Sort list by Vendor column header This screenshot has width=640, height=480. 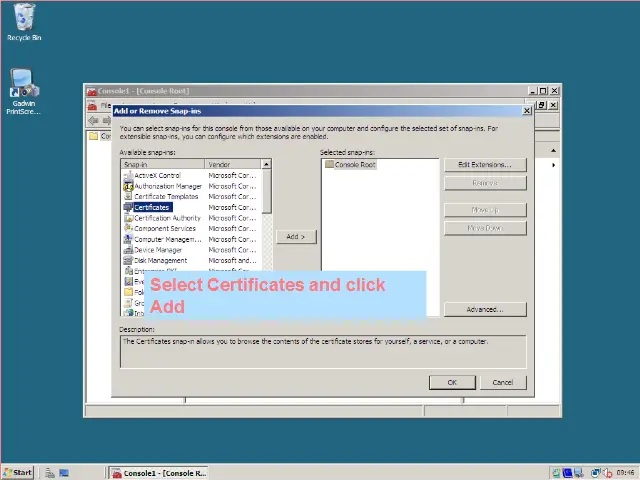(x=232, y=164)
